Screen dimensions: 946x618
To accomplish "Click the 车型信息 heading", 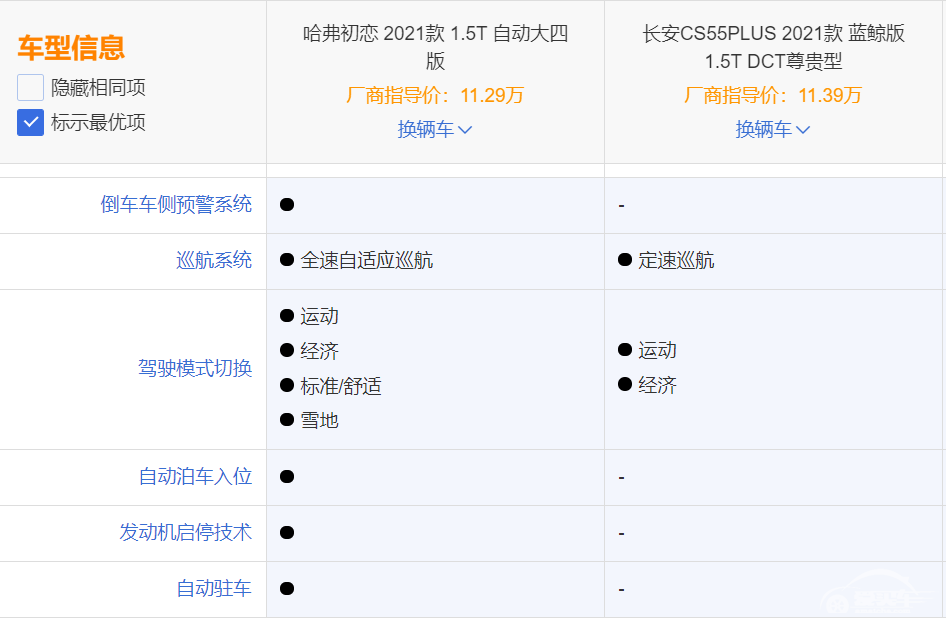I will tap(71, 48).
